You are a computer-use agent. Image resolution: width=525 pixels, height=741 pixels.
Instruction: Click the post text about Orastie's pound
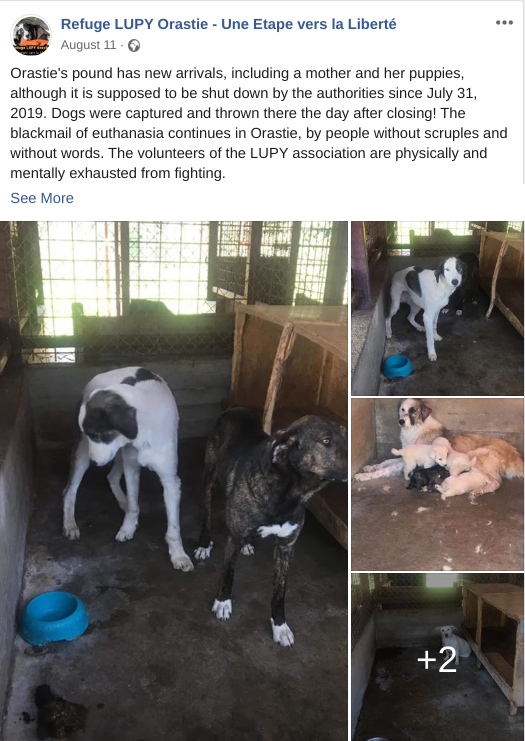point(259,123)
